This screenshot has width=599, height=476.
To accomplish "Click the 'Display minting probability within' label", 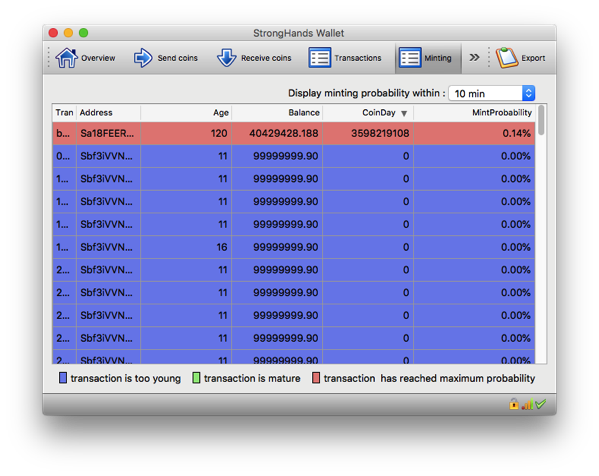I will pos(367,93).
